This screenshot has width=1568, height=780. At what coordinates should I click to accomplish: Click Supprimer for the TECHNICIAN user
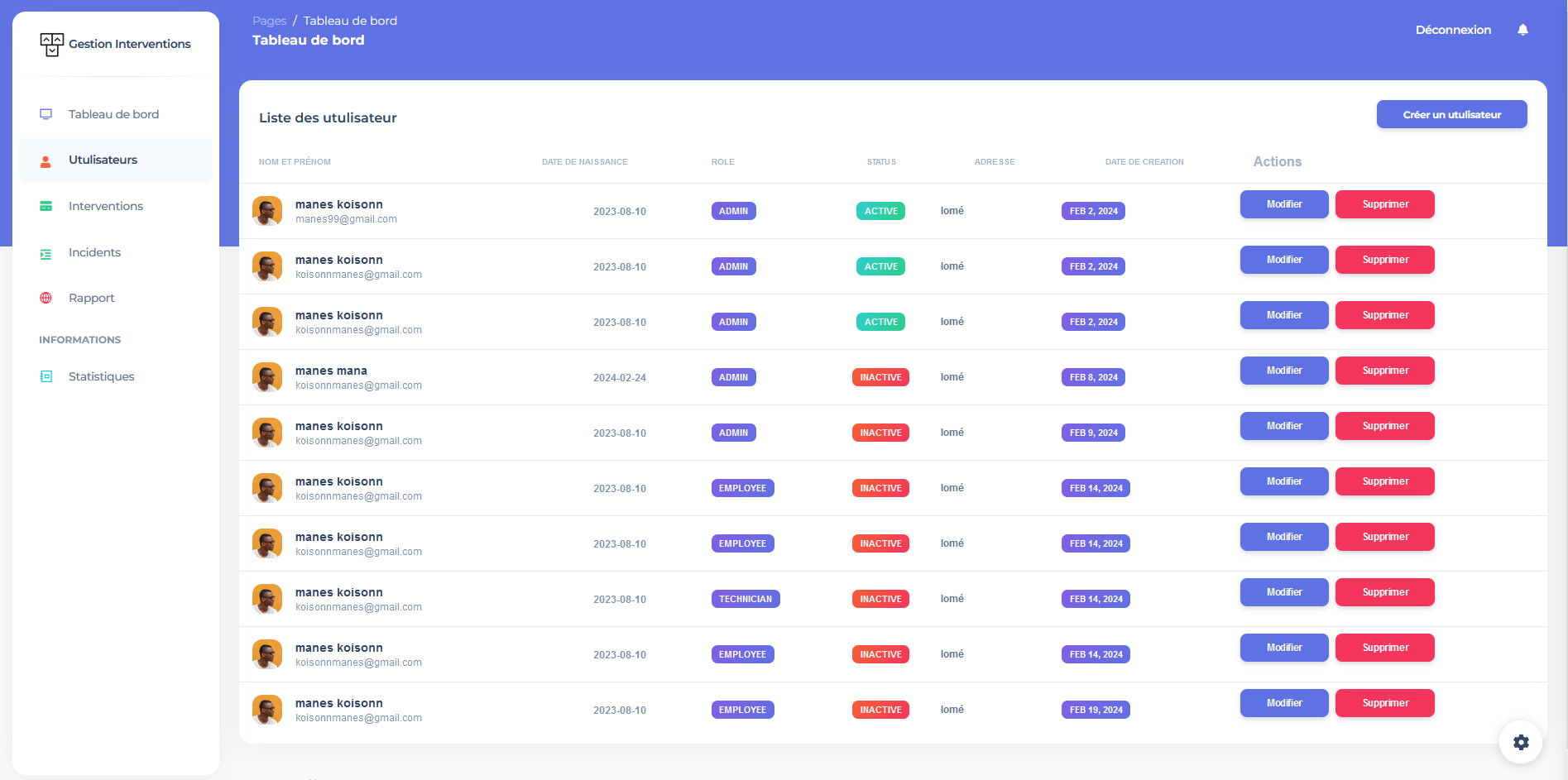click(1384, 592)
